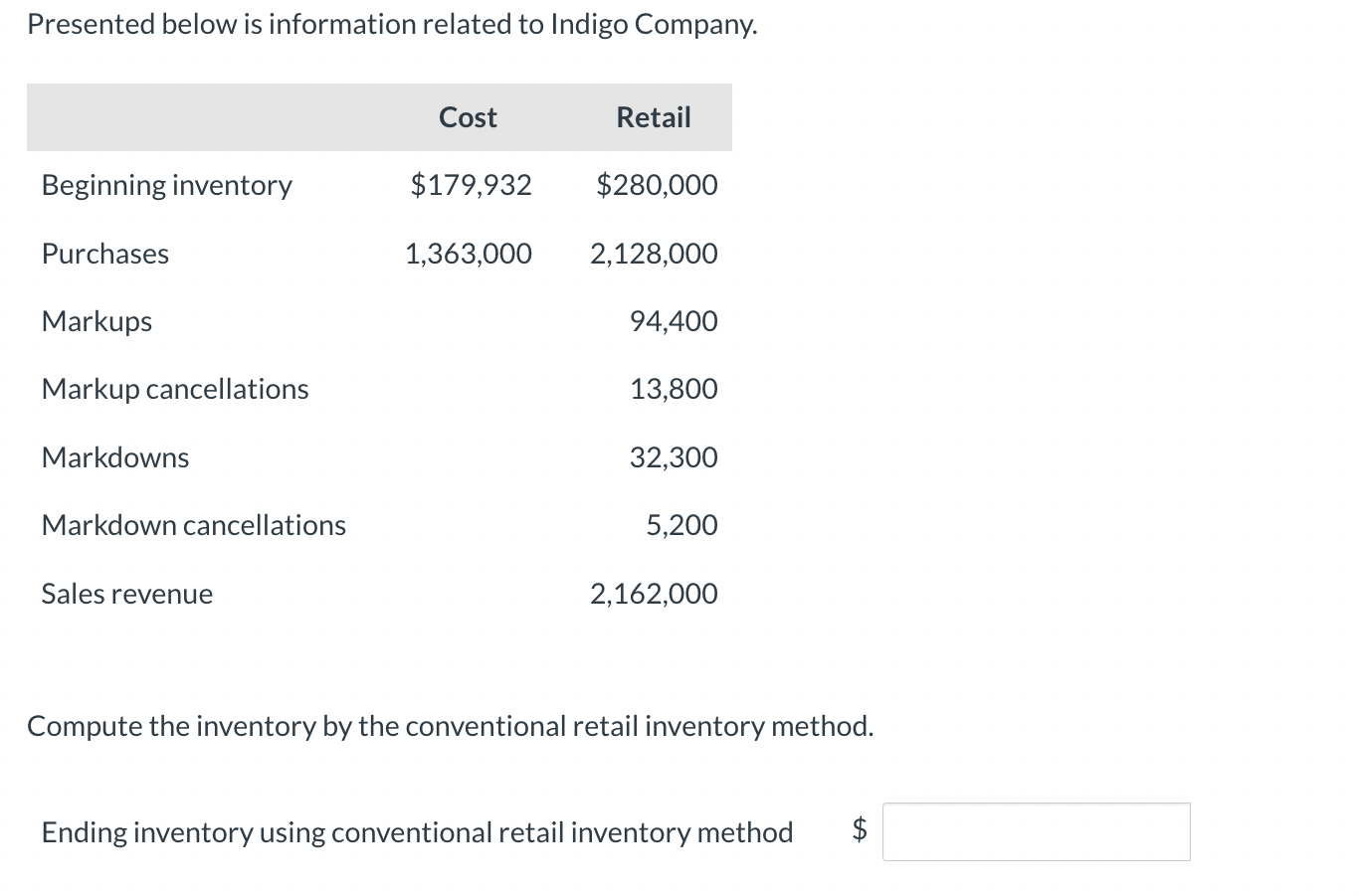Click the dollar sign beside the answer box
Screen dimensions: 1359x896
click(858, 832)
